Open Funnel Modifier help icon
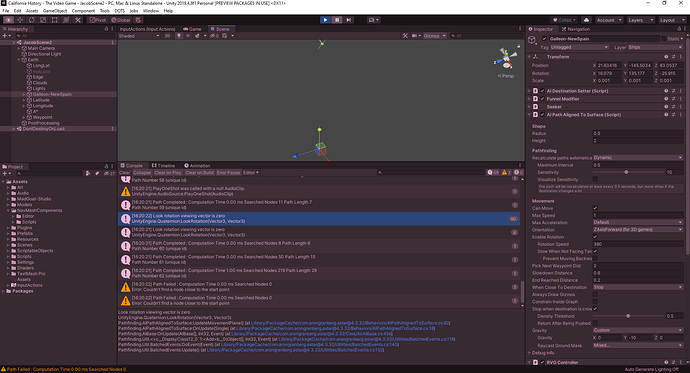 pos(666,99)
